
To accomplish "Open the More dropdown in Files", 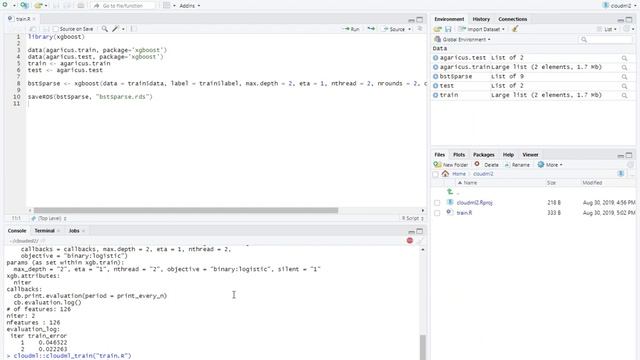I will [x=550, y=164].
